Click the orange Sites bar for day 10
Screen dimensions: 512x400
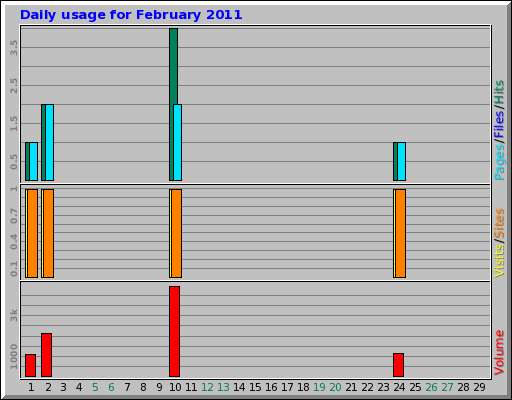(x=177, y=233)
